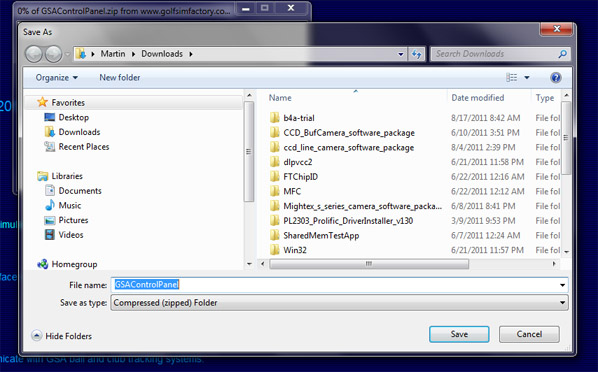The image size is (598, 372).
Task: Select CCD_BufCamera_software_package folder name
Action: 349,133
